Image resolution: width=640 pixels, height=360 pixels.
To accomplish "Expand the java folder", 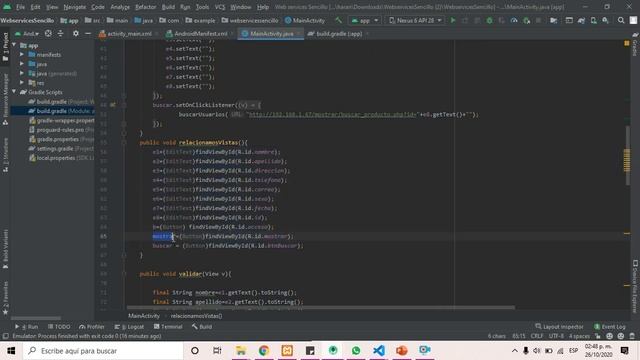I will pos(22,64).
